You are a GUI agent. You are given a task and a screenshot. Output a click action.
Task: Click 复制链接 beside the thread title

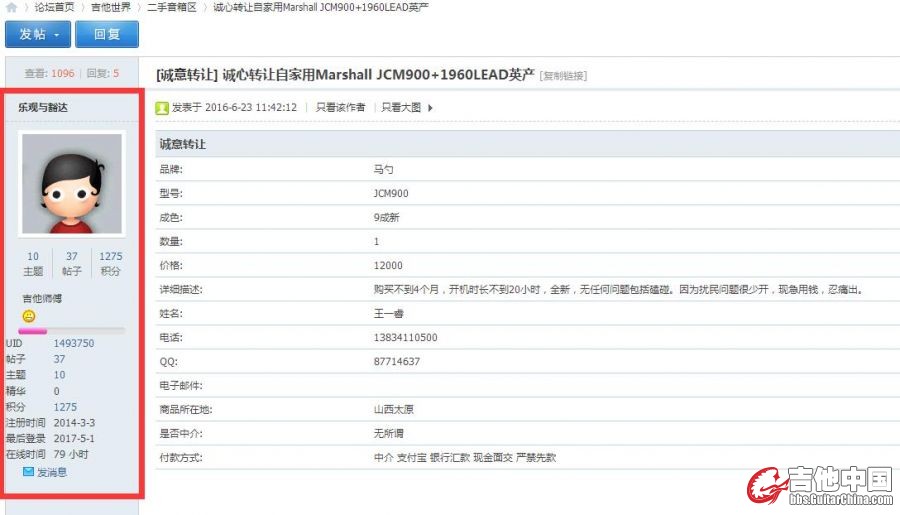click(563, 76)
